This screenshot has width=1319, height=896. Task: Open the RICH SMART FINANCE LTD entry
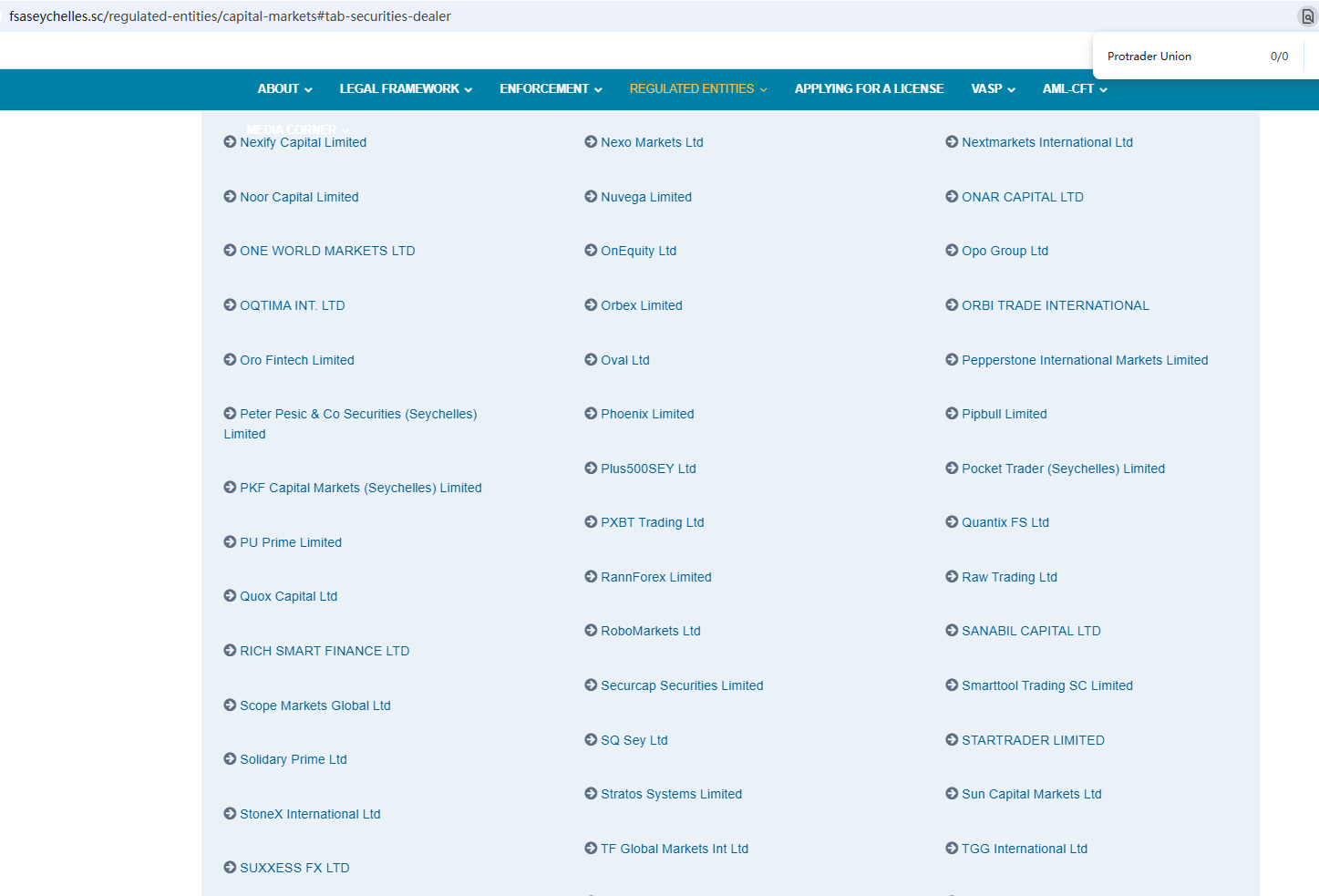(x=325, y=651)
